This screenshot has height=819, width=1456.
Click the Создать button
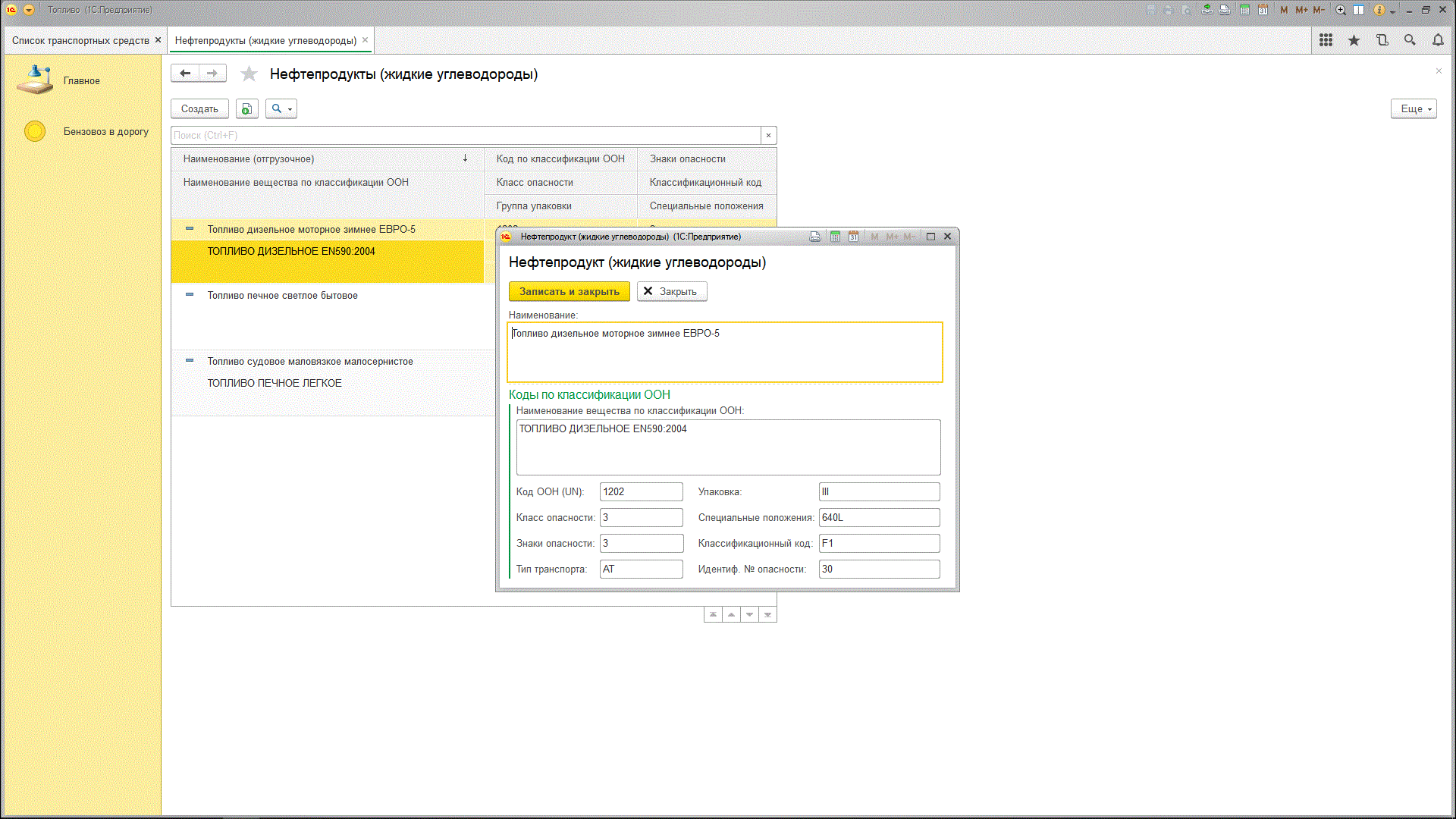(x=199, y=108)
